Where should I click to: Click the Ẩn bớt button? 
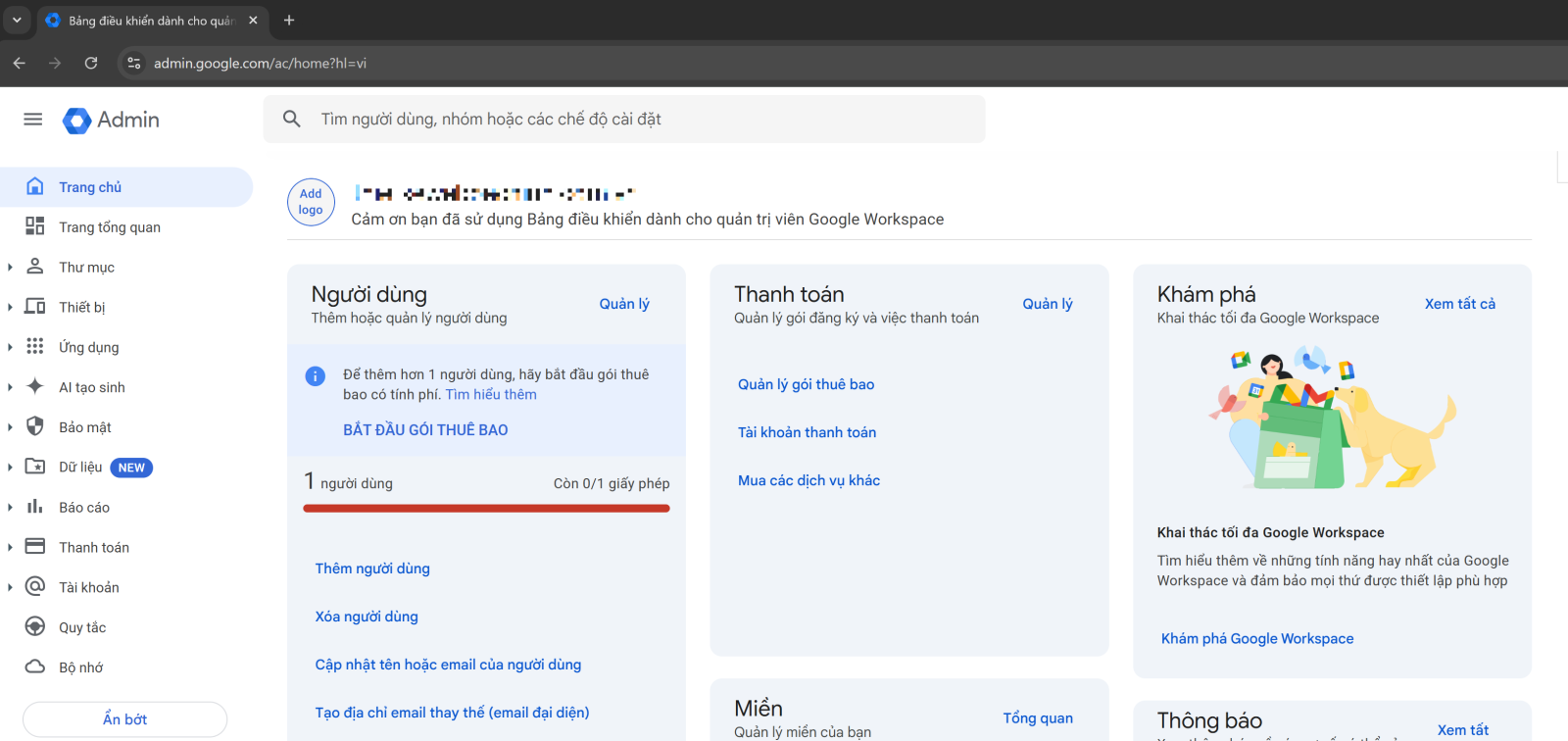(124, 719)
